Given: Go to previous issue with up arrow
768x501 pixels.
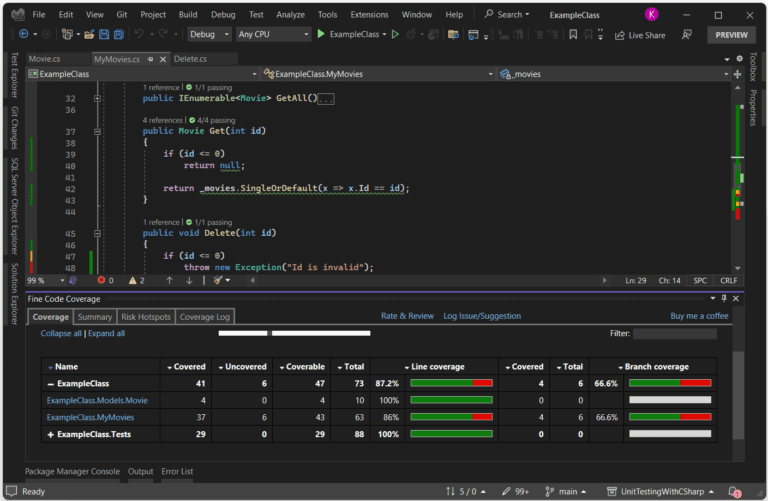Looking at the screenshot, I should [169, 281].
